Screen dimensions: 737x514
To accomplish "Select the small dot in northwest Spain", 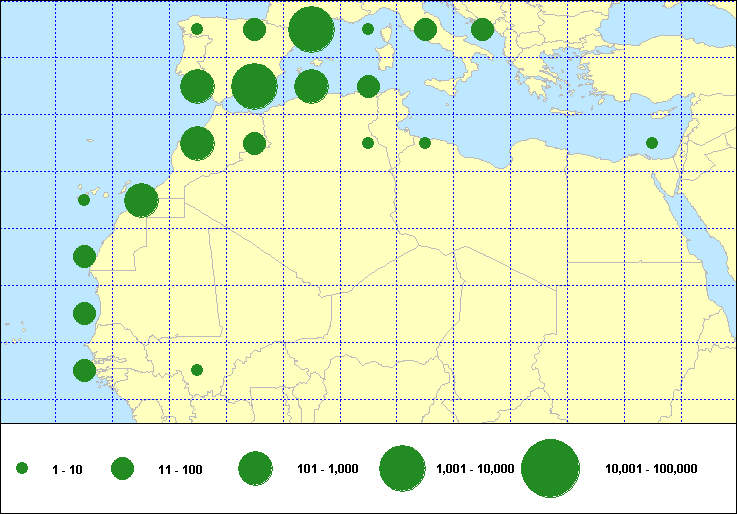I will [197, 29].
